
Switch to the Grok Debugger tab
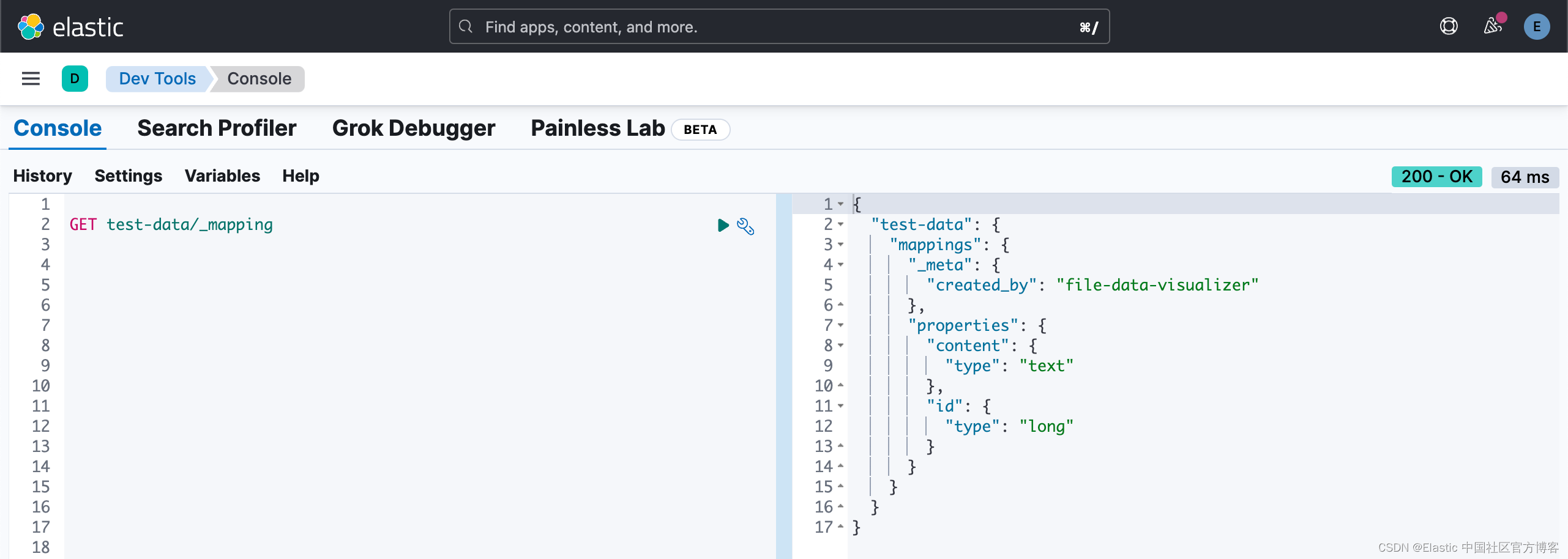coord(413,128)
